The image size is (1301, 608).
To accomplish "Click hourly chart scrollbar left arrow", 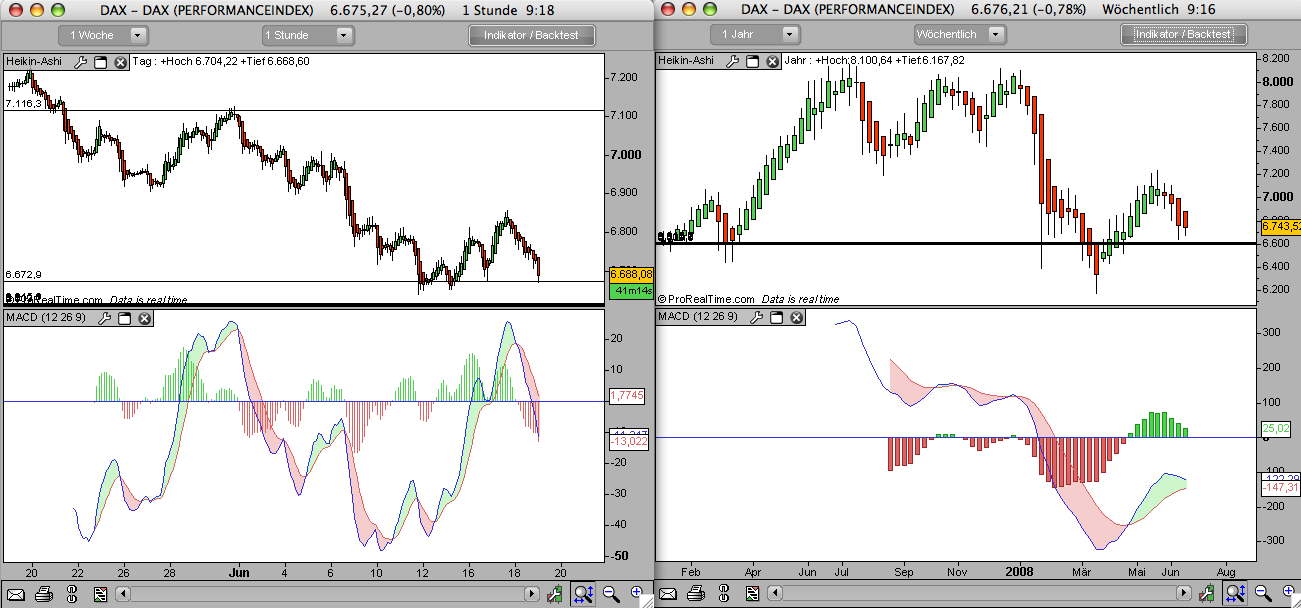I will [x=124, y=595].
